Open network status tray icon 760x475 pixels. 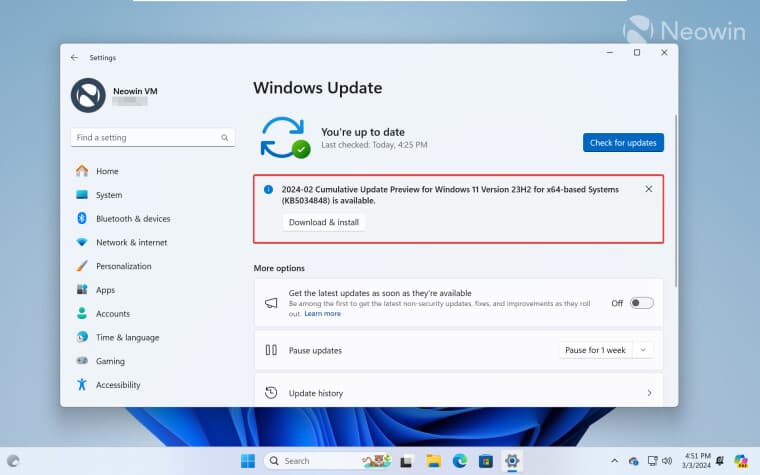coord(653,460)
